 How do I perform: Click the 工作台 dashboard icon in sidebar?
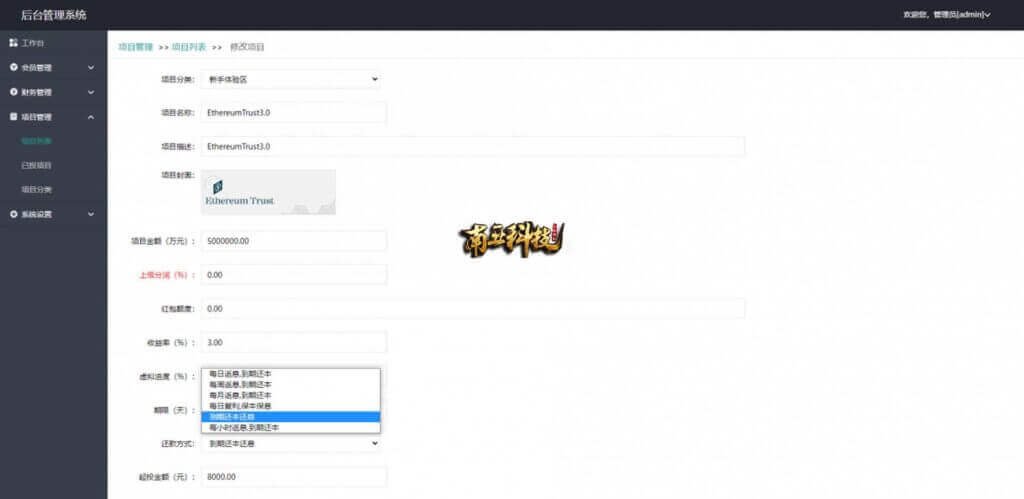pos(13,44)
